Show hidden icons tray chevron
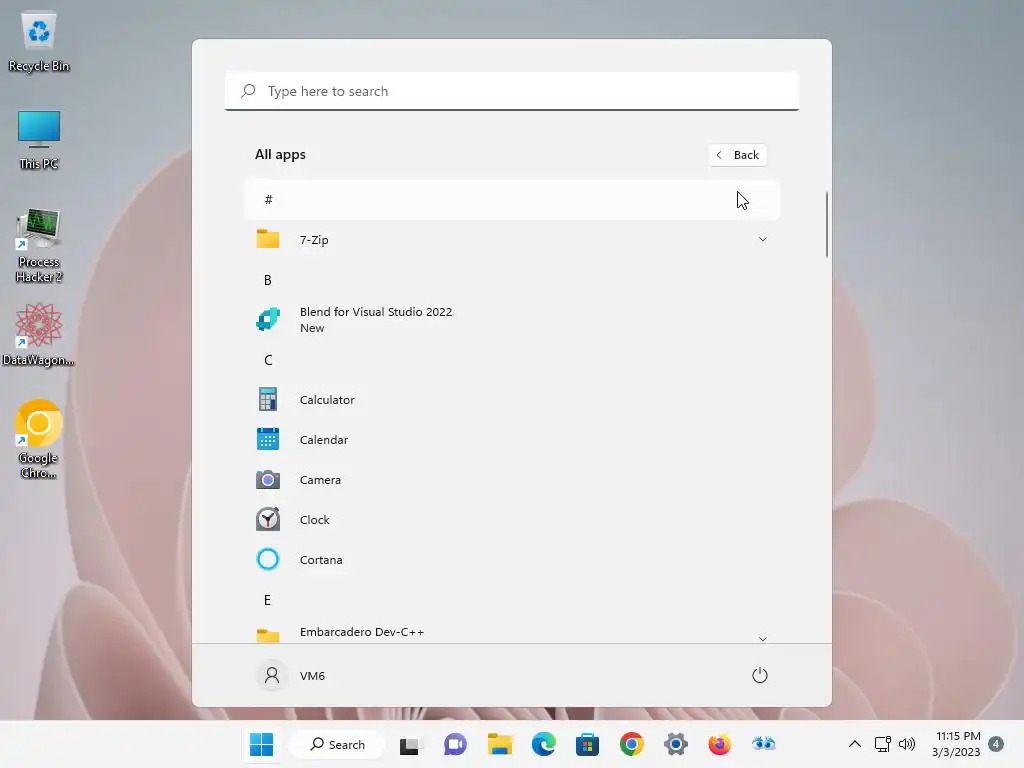Image resolution: width=1024 pixels, height=768 pixels. [854, 744]
